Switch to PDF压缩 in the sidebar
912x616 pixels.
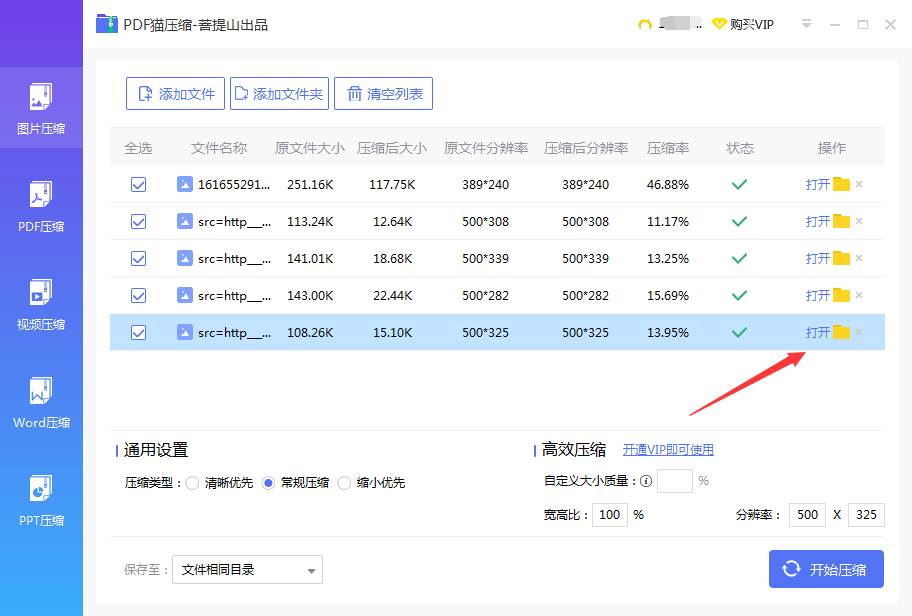pos(41,206)
